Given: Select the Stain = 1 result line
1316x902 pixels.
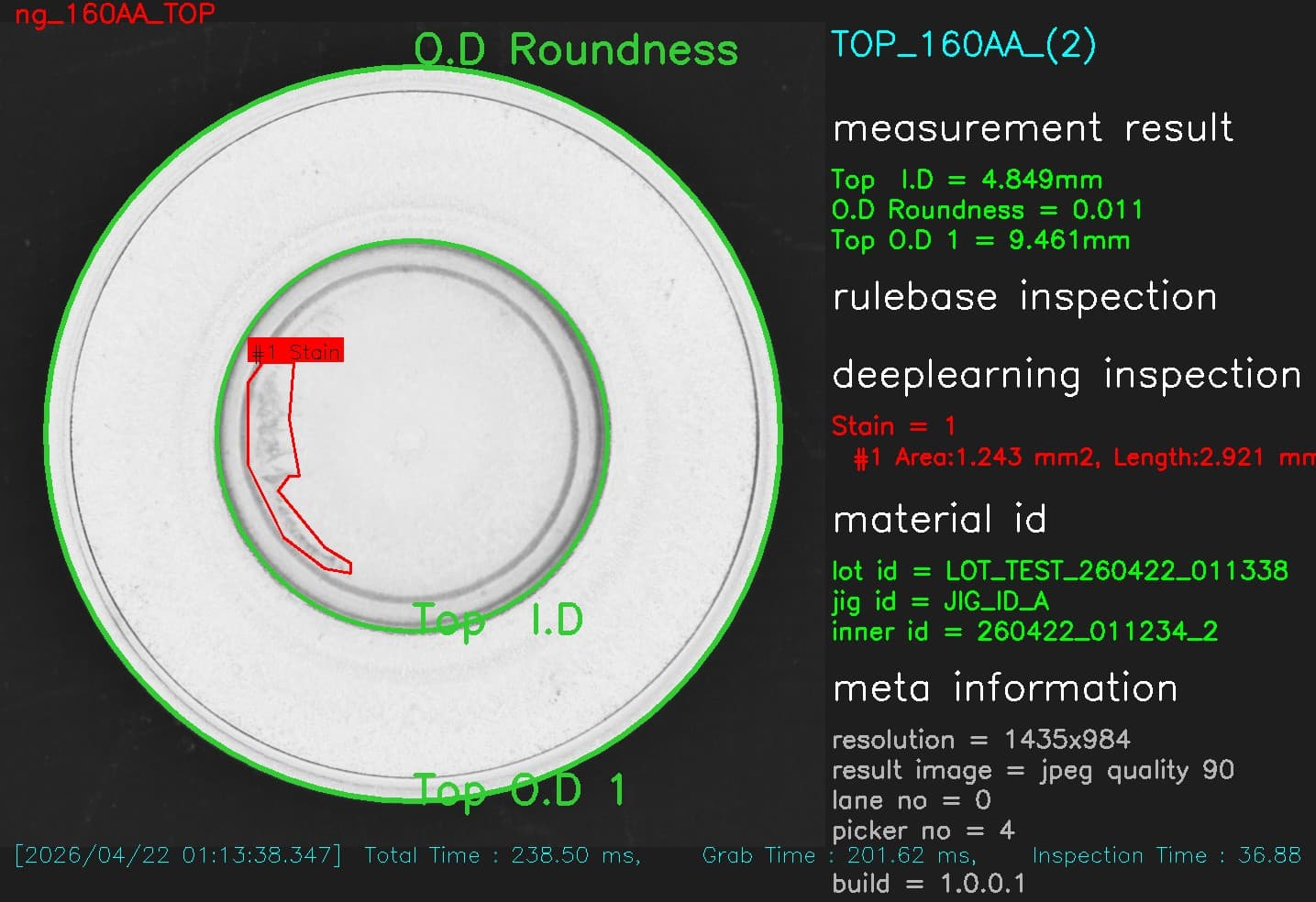Looking at the screenshot, I should coord(893,426).
